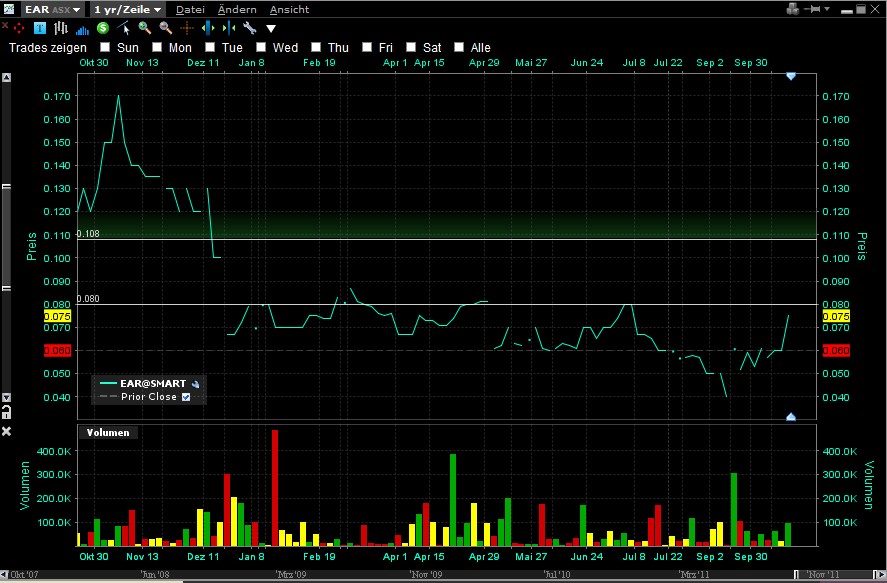Click the Volumen panel label
This screenshot has height=583, width=887.
click(107, 432)
